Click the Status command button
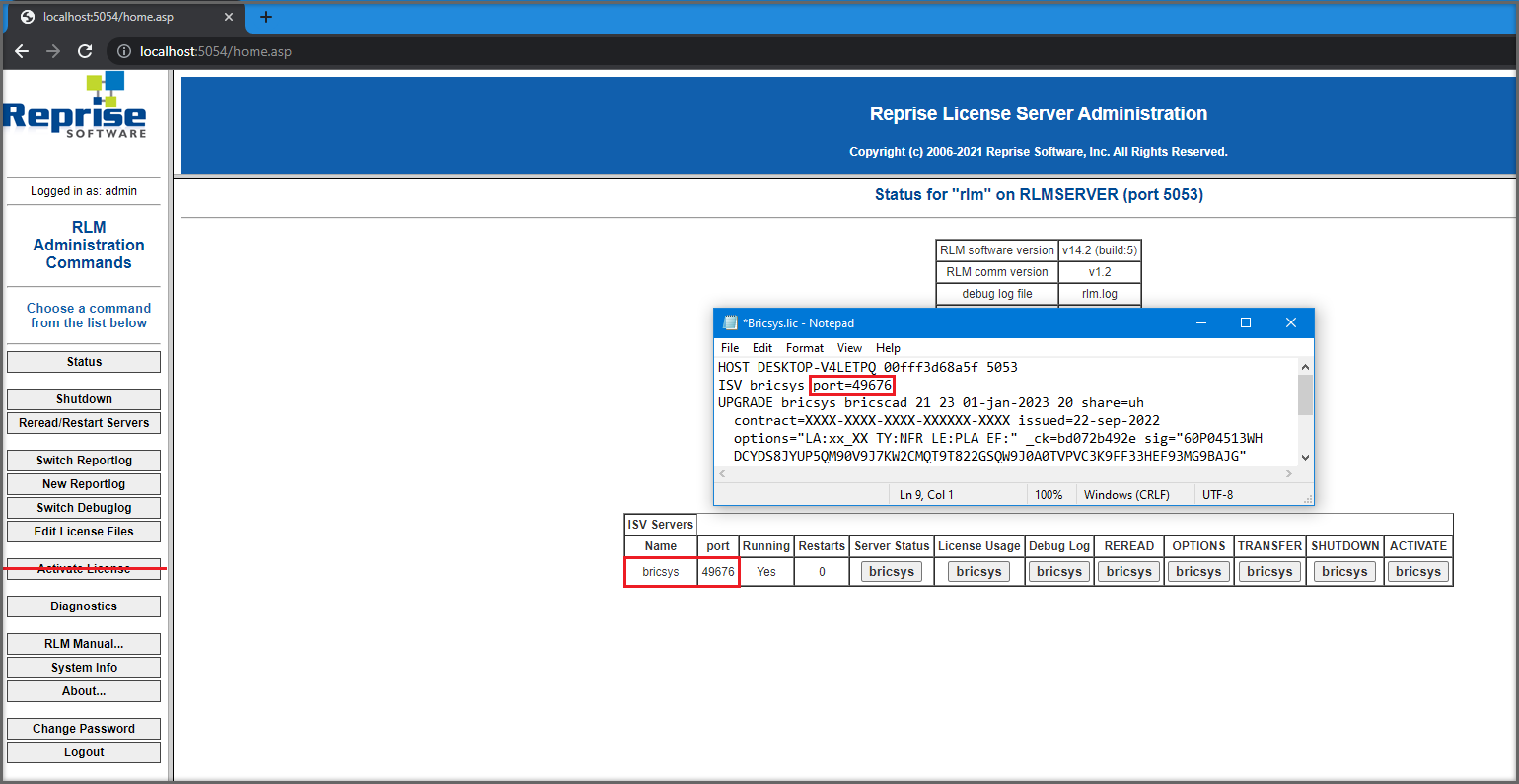This screenshot has width=1519, height=784. coord(83,361)
